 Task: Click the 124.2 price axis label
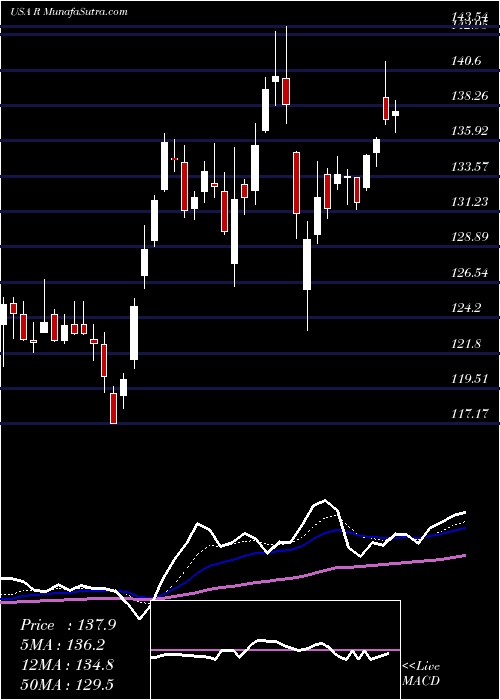coord(467,308)
